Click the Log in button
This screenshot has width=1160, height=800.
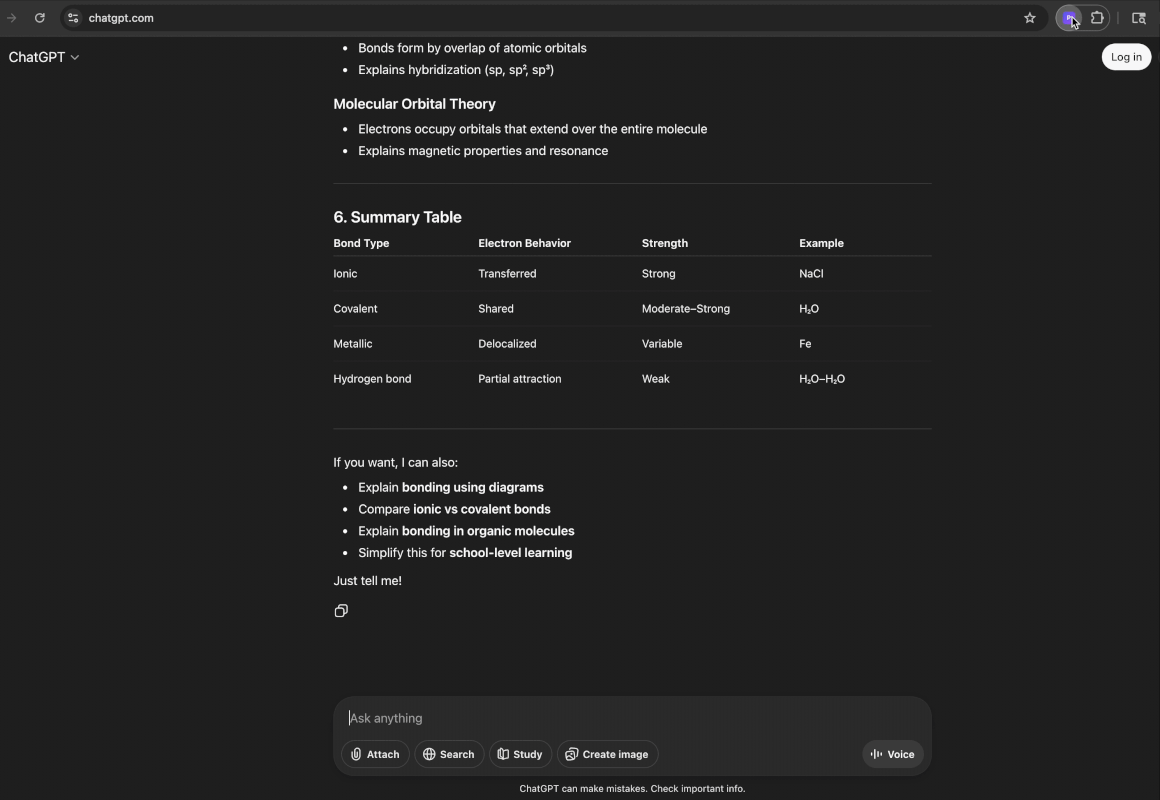1125,57
